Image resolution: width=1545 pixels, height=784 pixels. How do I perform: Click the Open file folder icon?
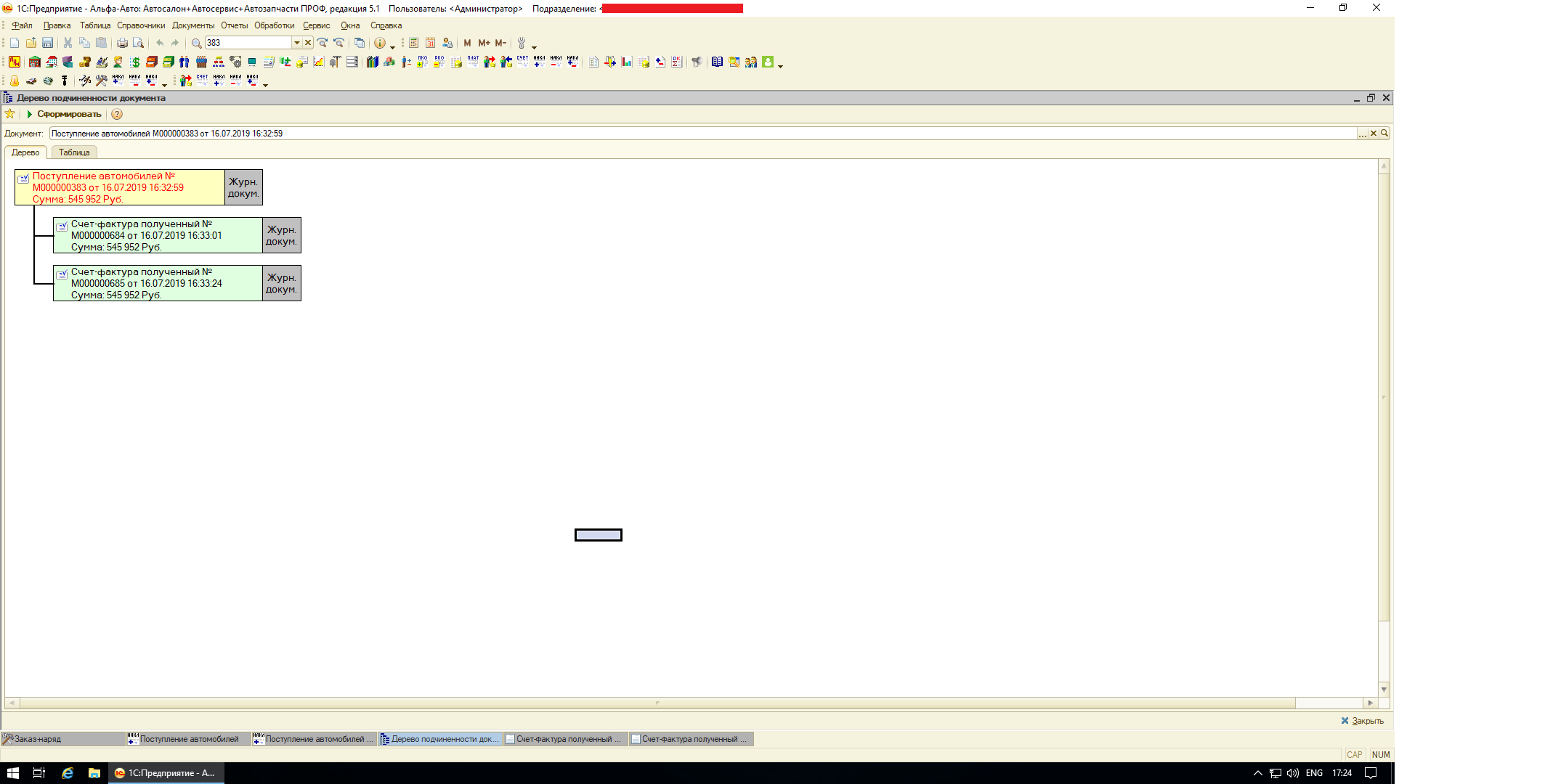pyautogui.click(x=31, y=43)
